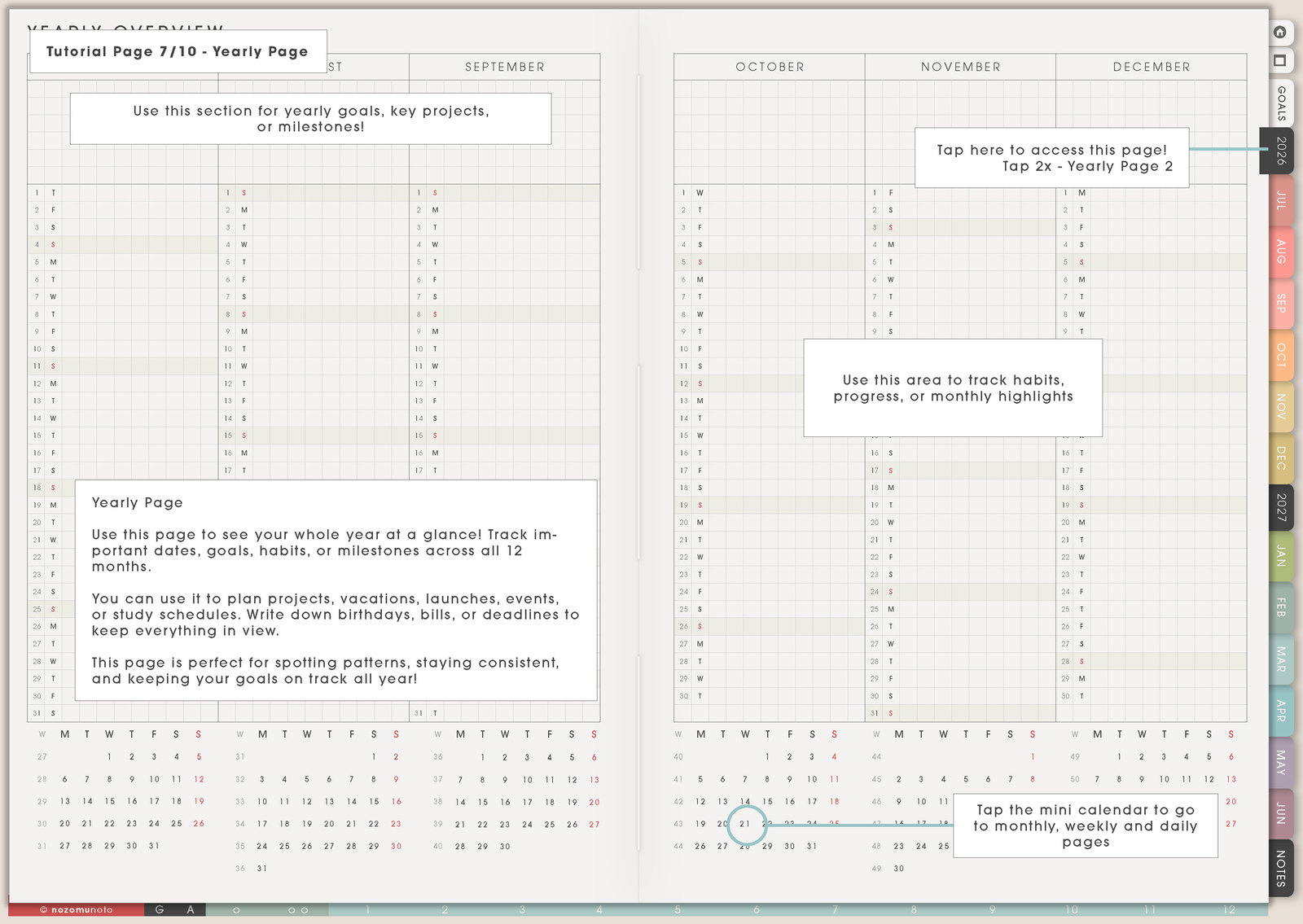Viewport: 1303px width, 924px height.
Task: Click the Tutorial Page 7/10 label
Action: [178, 51]
